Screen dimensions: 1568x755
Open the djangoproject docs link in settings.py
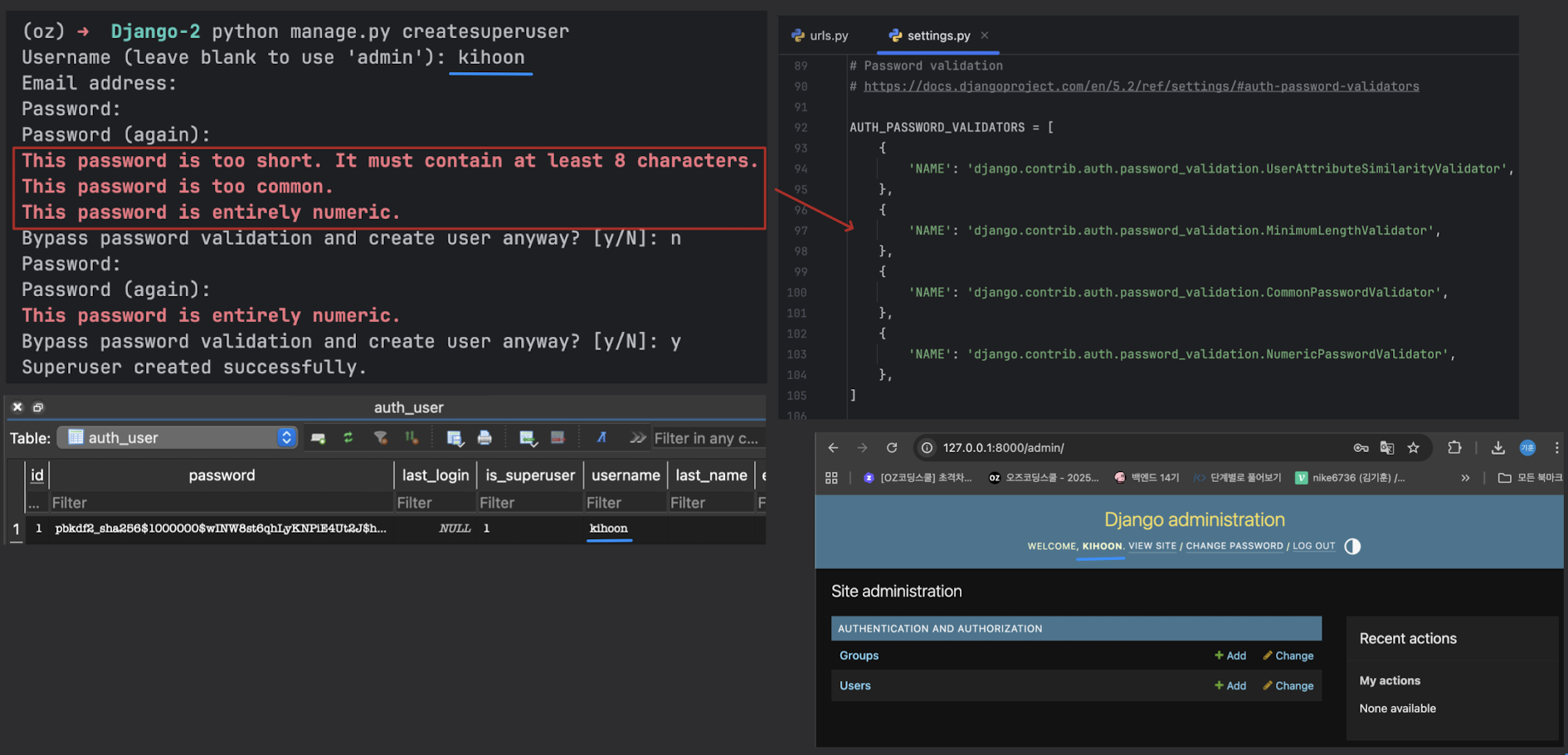(1142, 86)
